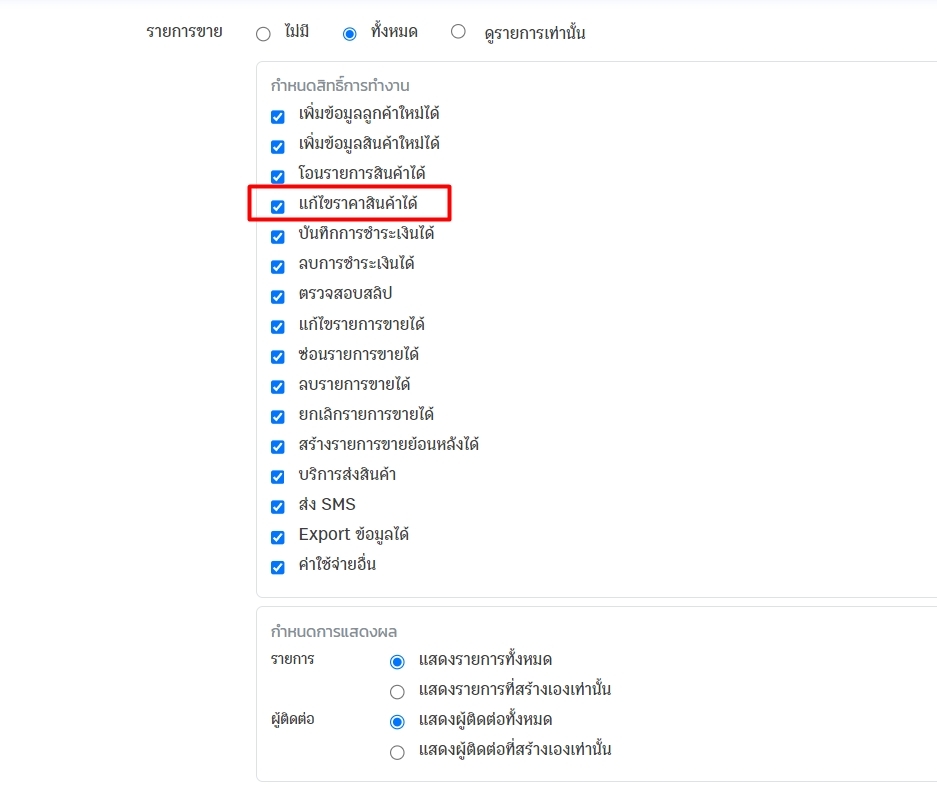The width and height of the screenshot is (937, 785).
Task: Toggle บันทึกการชำระเงินได้ checkbox
Action: point(278,236)
